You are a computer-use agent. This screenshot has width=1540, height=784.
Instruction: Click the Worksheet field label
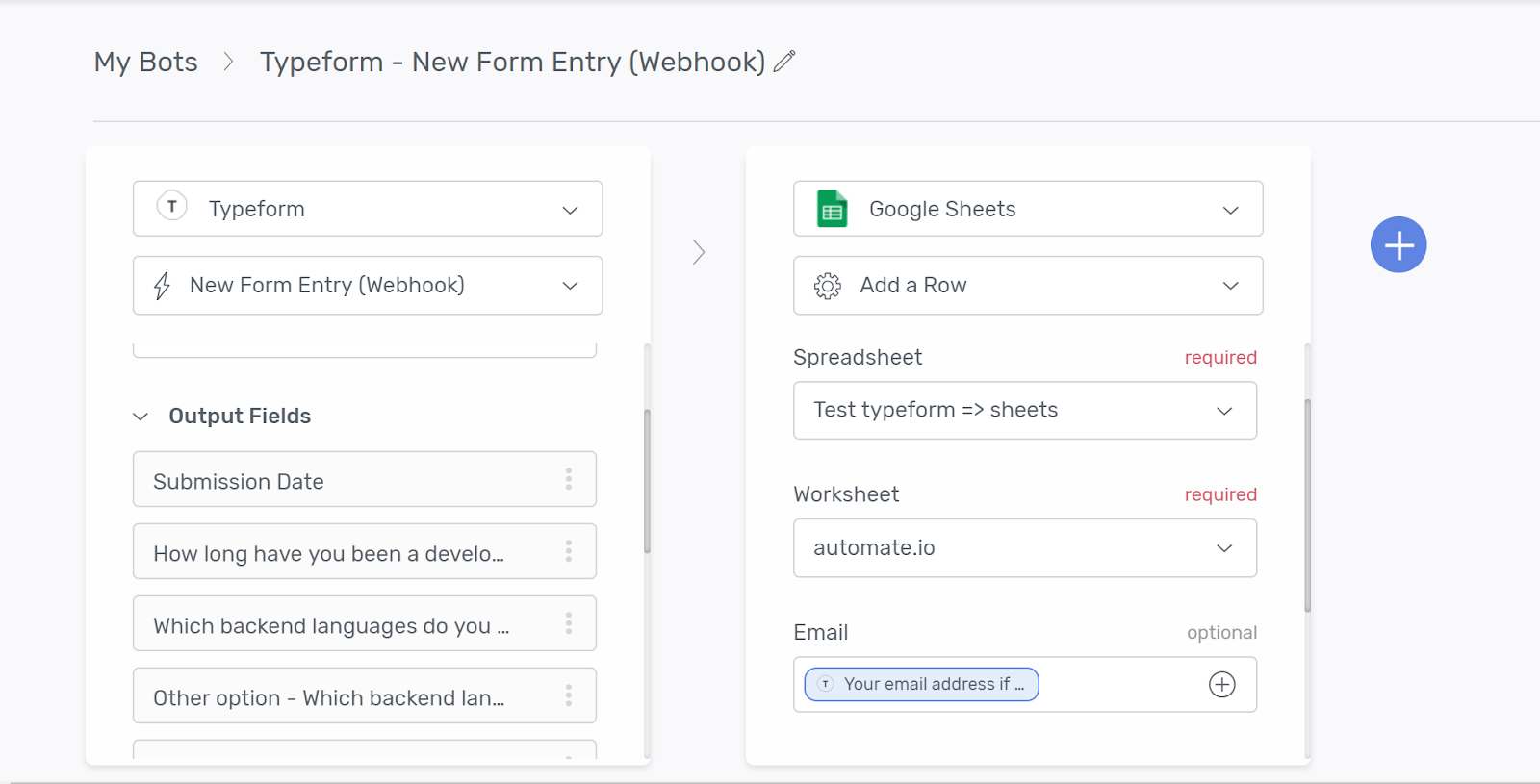click(x=846, y=494)
